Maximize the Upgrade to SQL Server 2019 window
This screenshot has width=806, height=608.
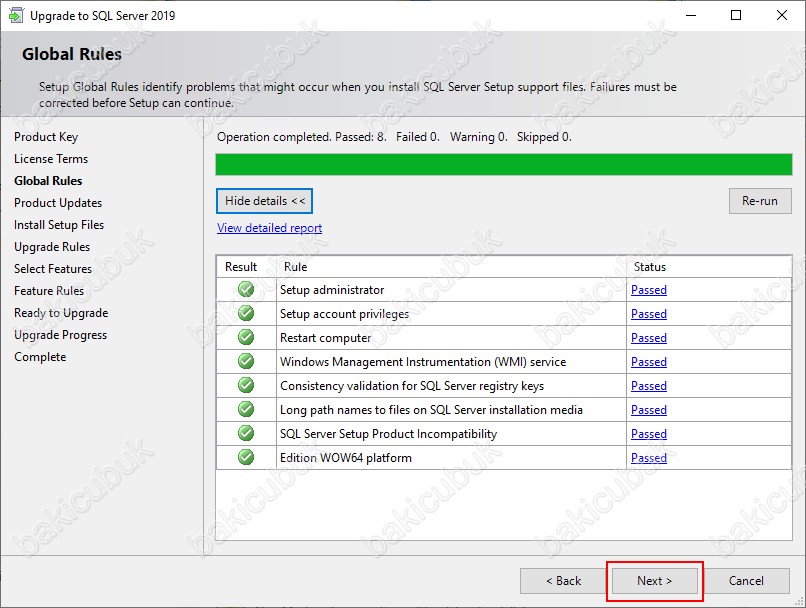[736, 15]
